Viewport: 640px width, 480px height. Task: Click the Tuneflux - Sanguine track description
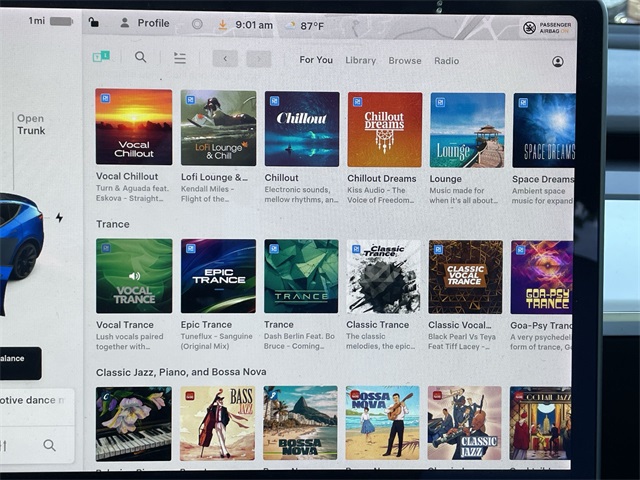217,341
